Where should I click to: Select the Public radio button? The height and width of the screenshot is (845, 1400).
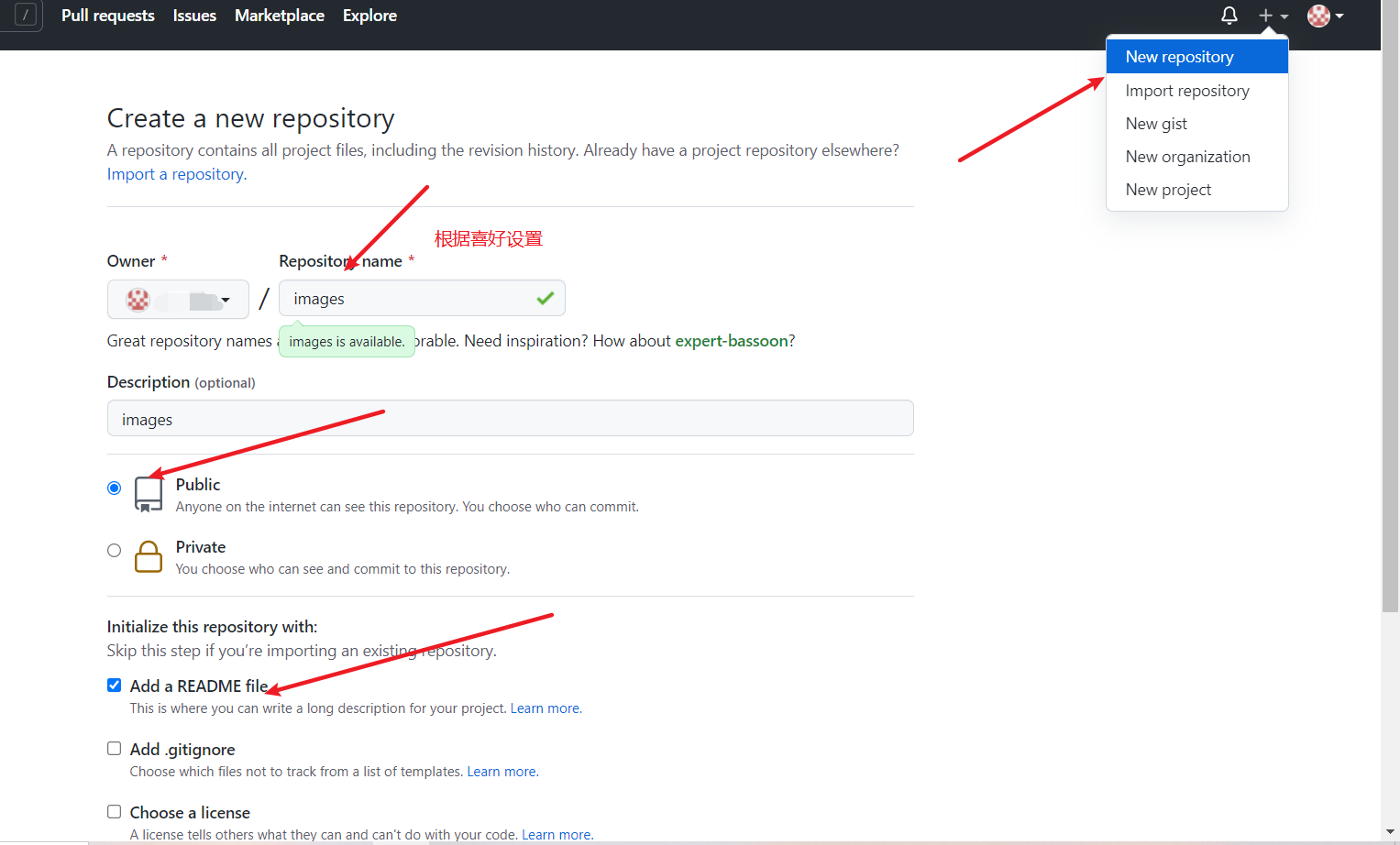coord(114,488)
